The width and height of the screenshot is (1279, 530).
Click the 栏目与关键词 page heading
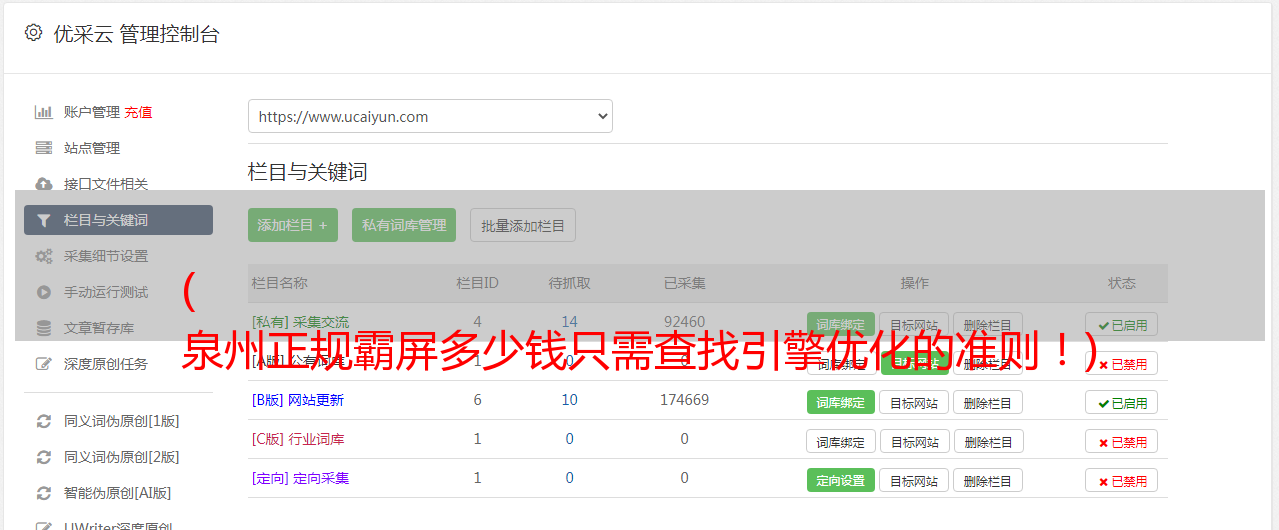[308, 172]
